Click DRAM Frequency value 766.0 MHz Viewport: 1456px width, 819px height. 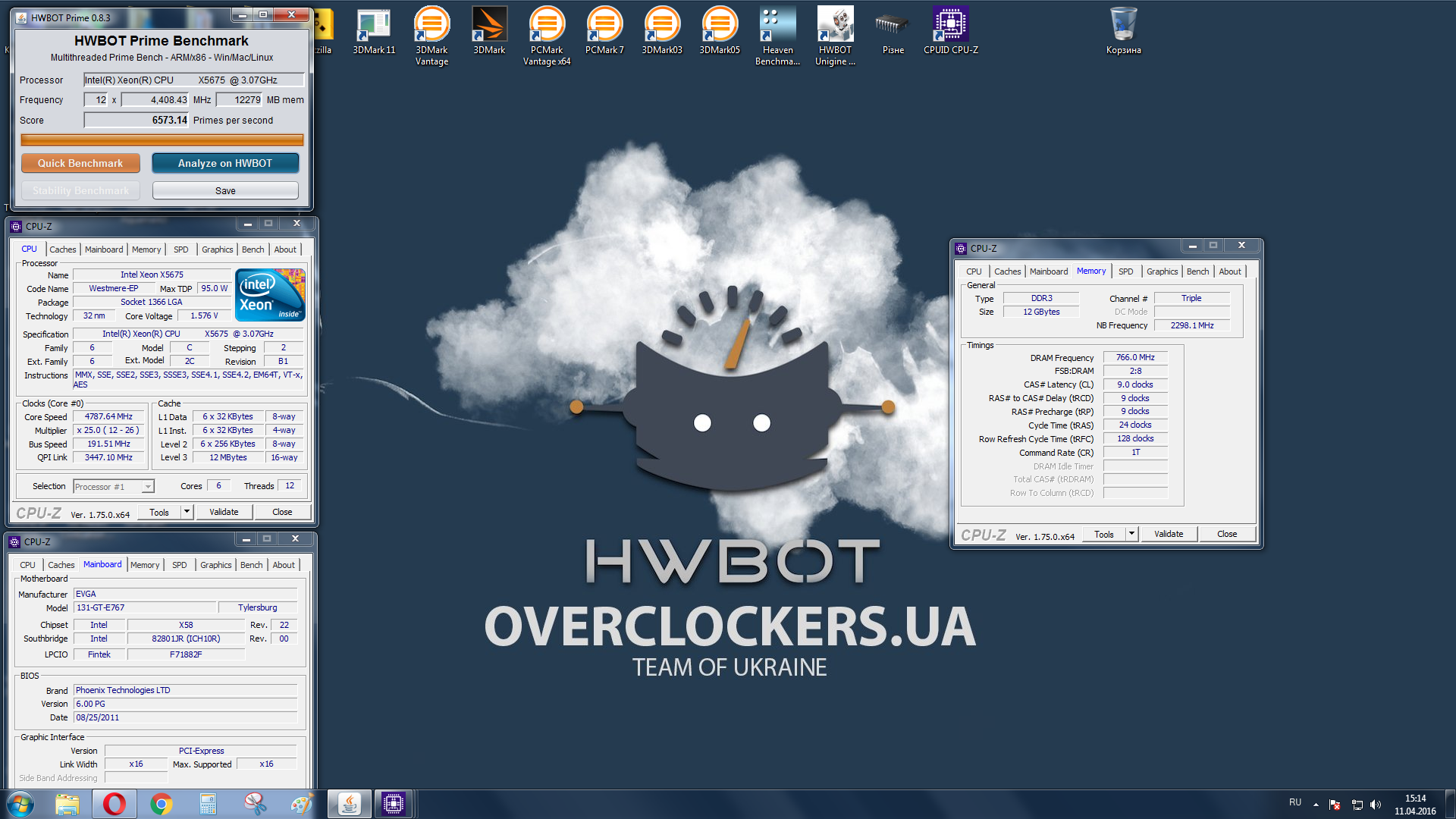pyautogui.click(x=1135, y=357)
